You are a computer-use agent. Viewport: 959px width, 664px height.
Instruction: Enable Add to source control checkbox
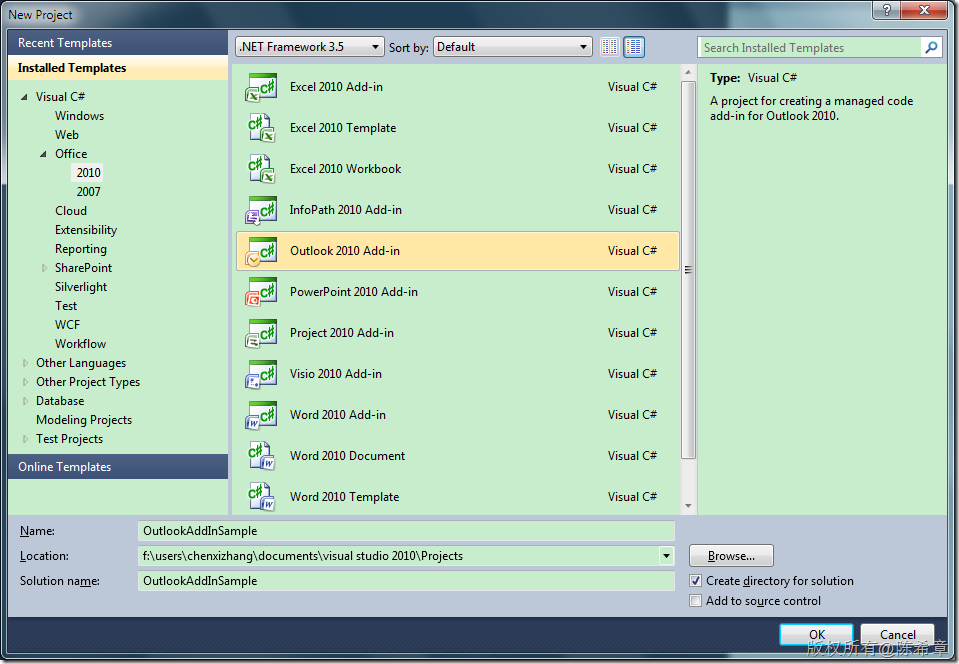pyautogui.click(x=695, y=600)
